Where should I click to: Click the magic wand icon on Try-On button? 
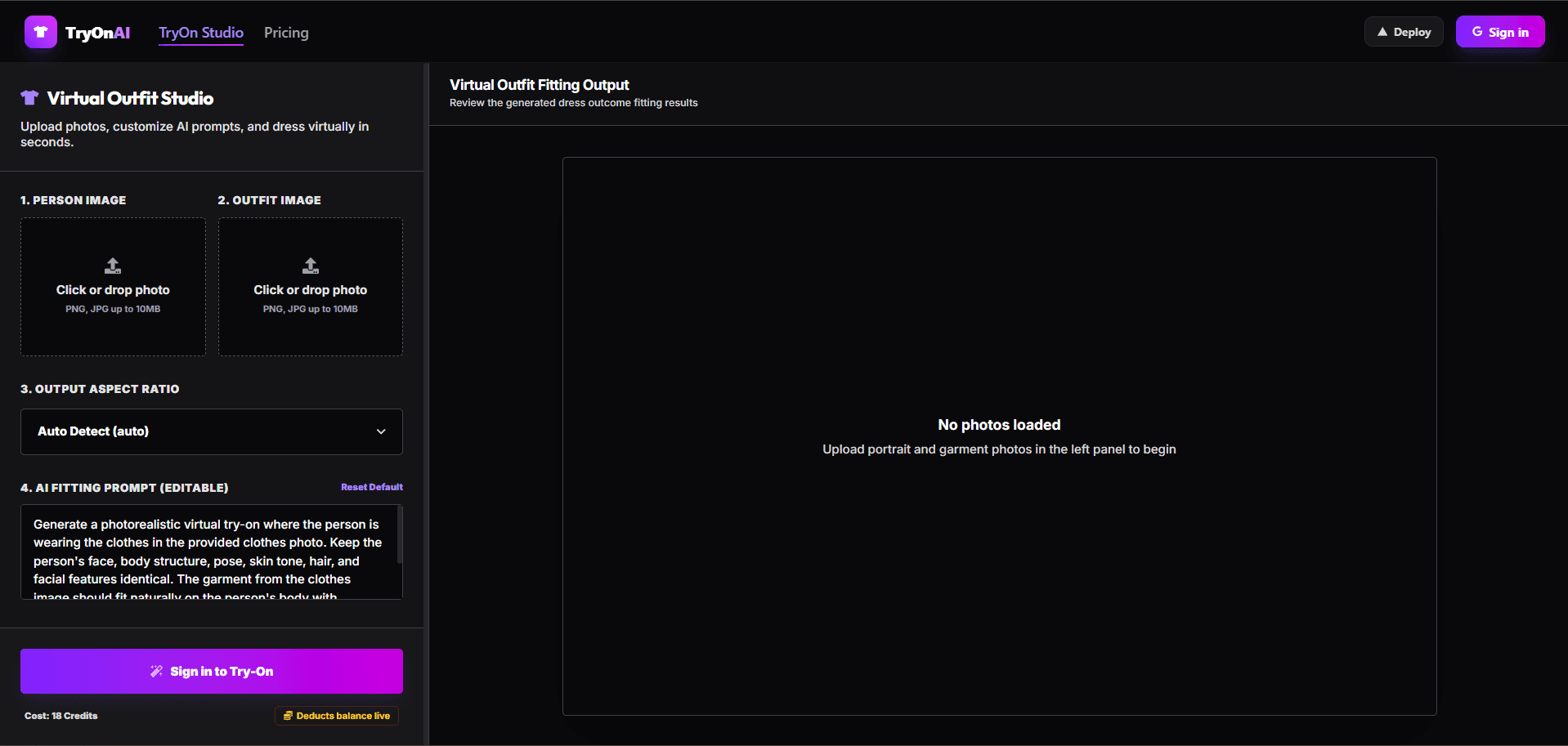click(x=156, y=671)
